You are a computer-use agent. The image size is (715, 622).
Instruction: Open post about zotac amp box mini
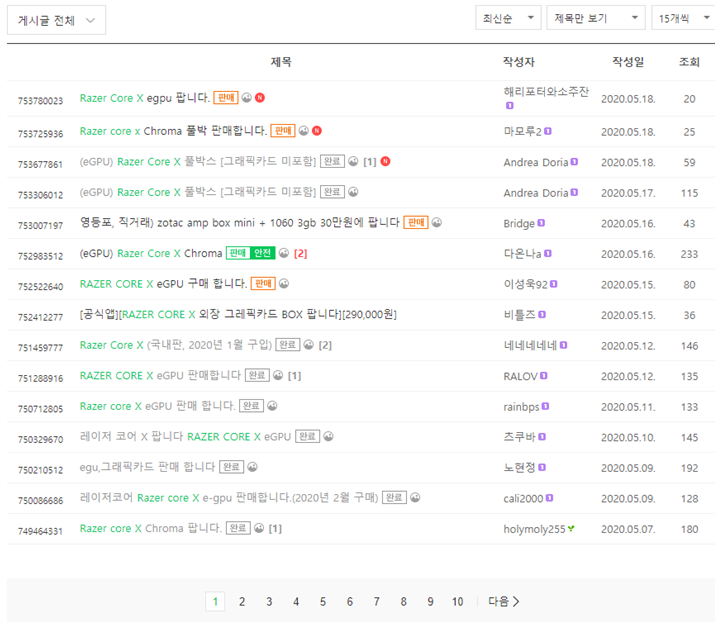(239, 223)
